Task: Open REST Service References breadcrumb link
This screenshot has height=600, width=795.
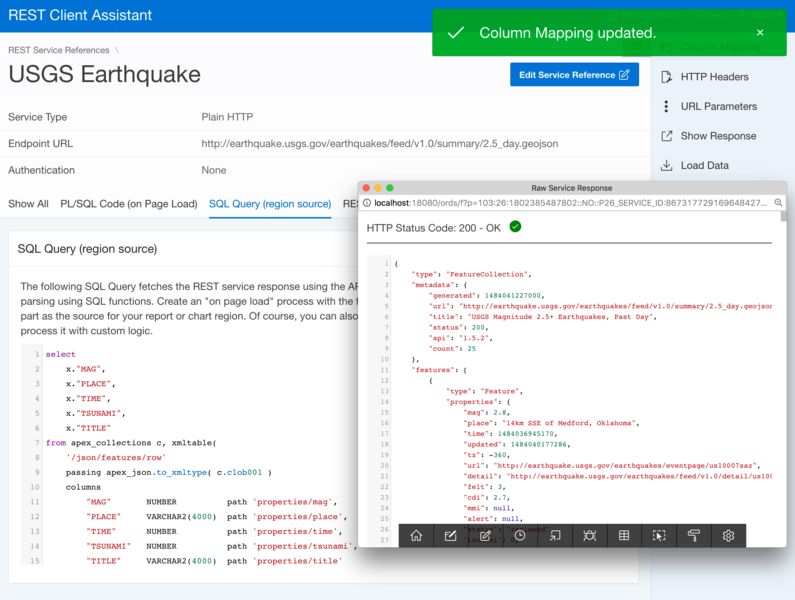Action: point(58,49)
